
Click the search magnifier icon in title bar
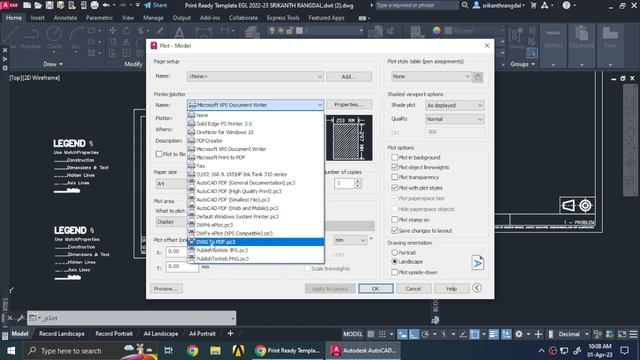(x=465, y=5)
